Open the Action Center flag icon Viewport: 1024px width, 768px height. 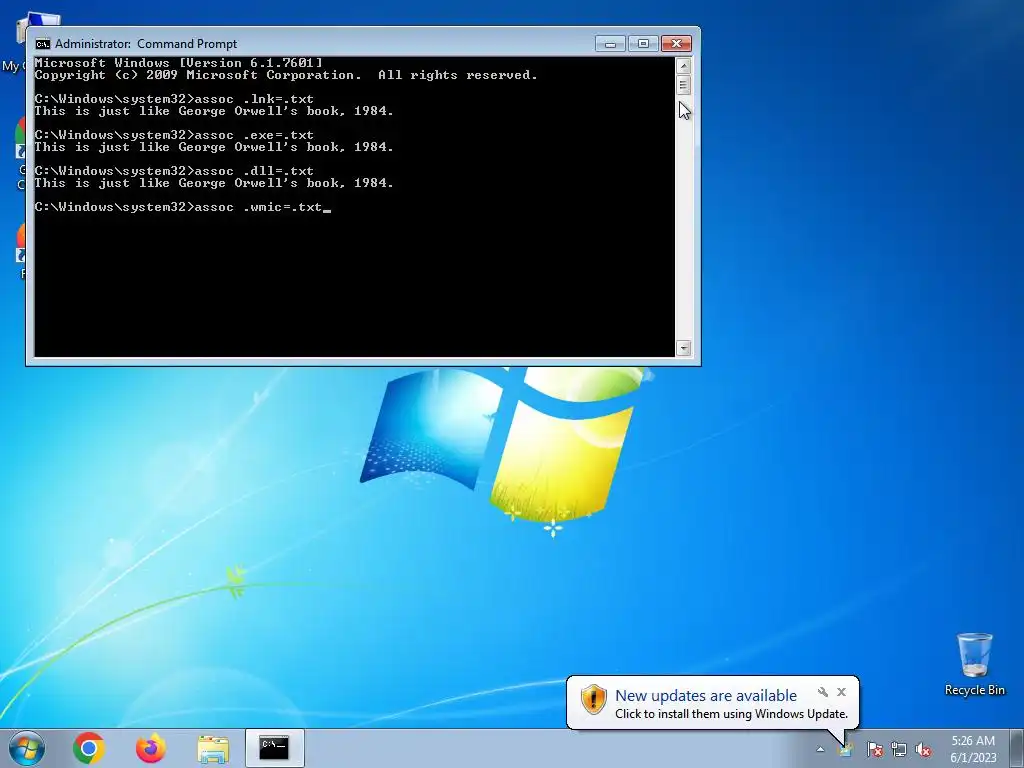[874, 750]
